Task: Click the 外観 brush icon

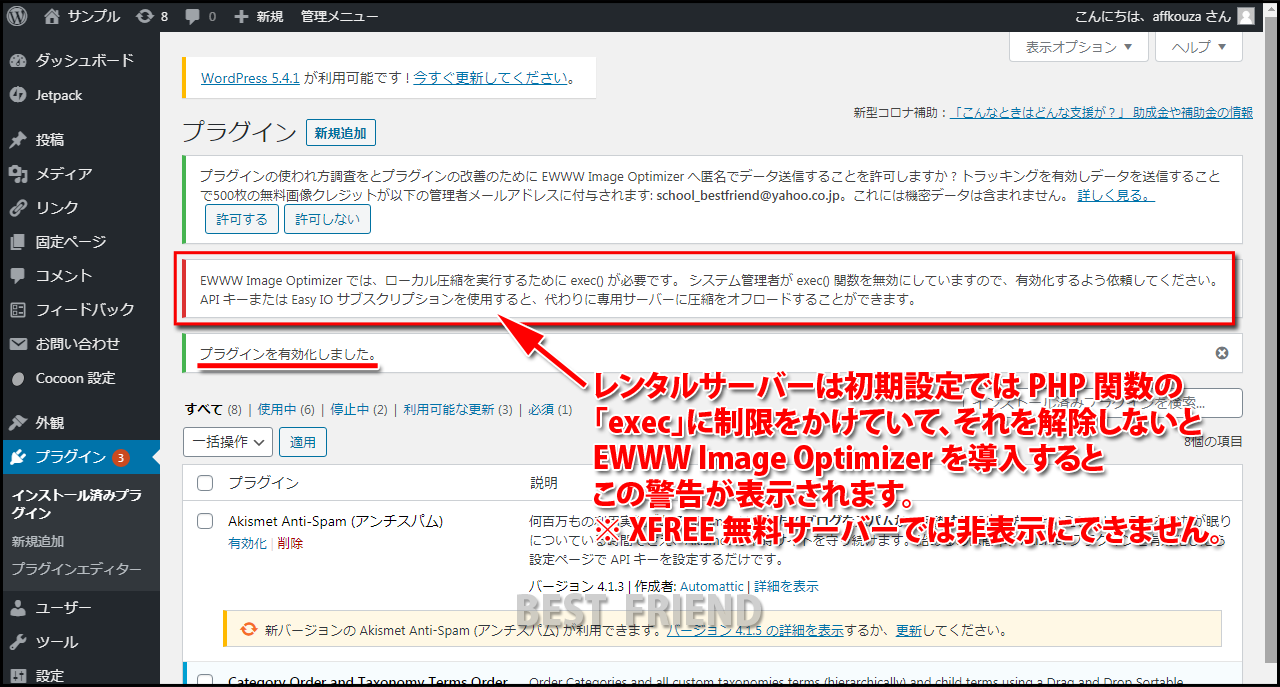Action: tap(18, 423)
